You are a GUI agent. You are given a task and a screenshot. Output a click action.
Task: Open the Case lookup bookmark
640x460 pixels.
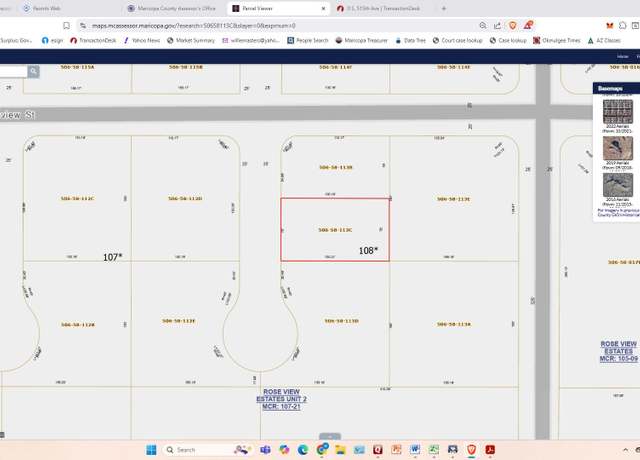click(x=508, y=40)
